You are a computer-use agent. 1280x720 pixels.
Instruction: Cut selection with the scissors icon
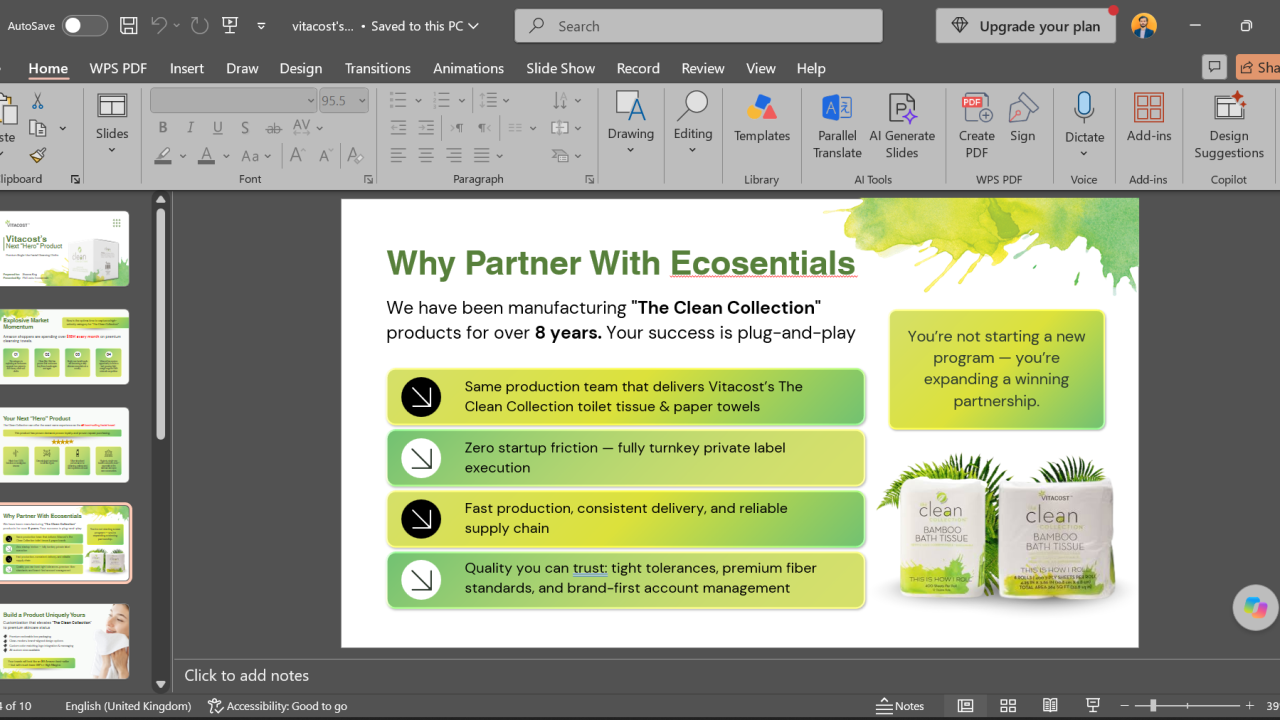click(x=38, y=102)
